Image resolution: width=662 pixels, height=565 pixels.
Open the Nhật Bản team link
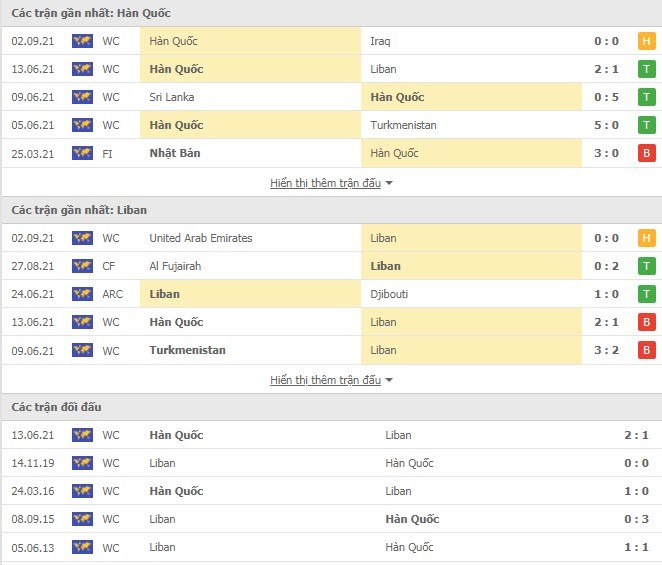[x=175, y=153]
